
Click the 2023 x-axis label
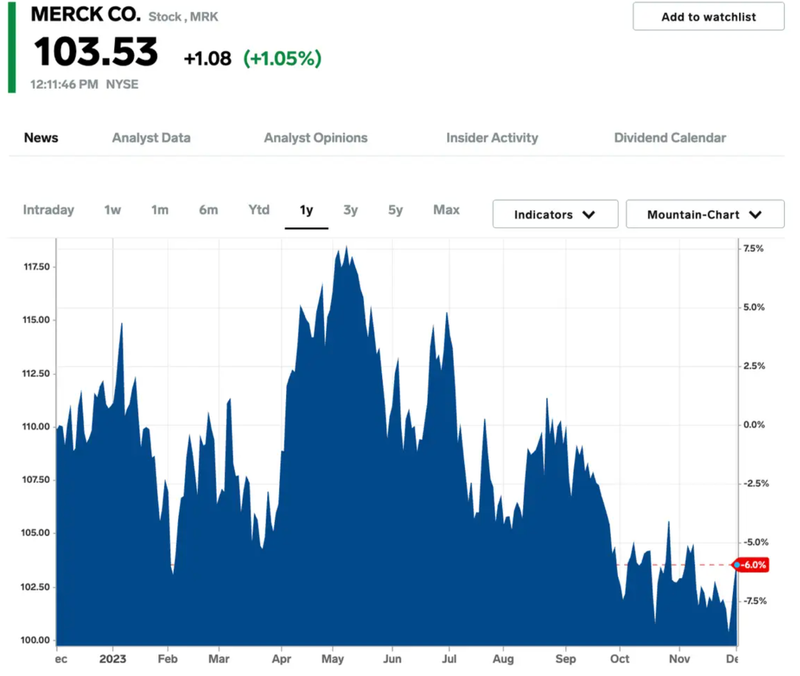click(113, 659)
